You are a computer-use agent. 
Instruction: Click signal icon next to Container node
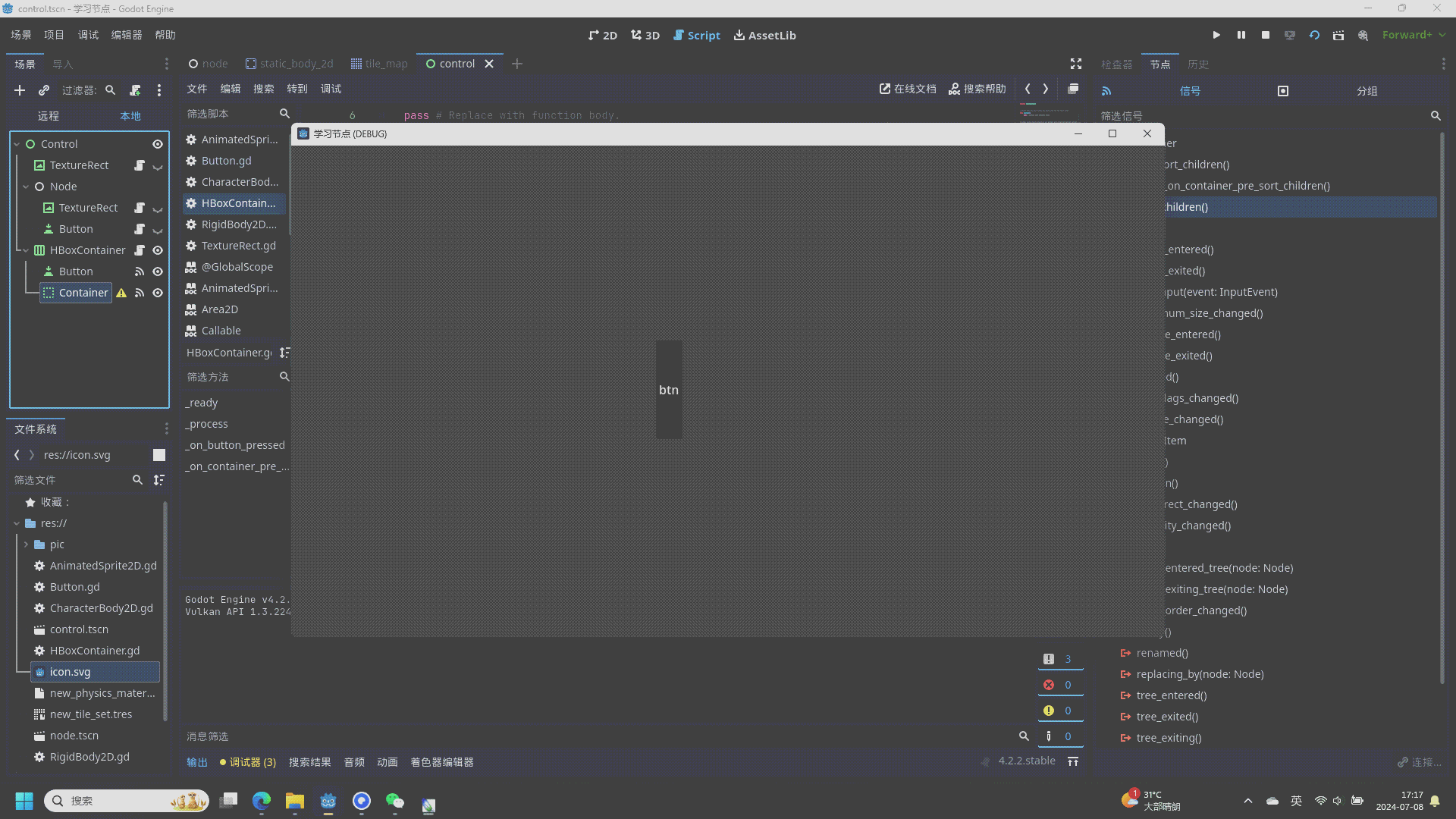140,293
